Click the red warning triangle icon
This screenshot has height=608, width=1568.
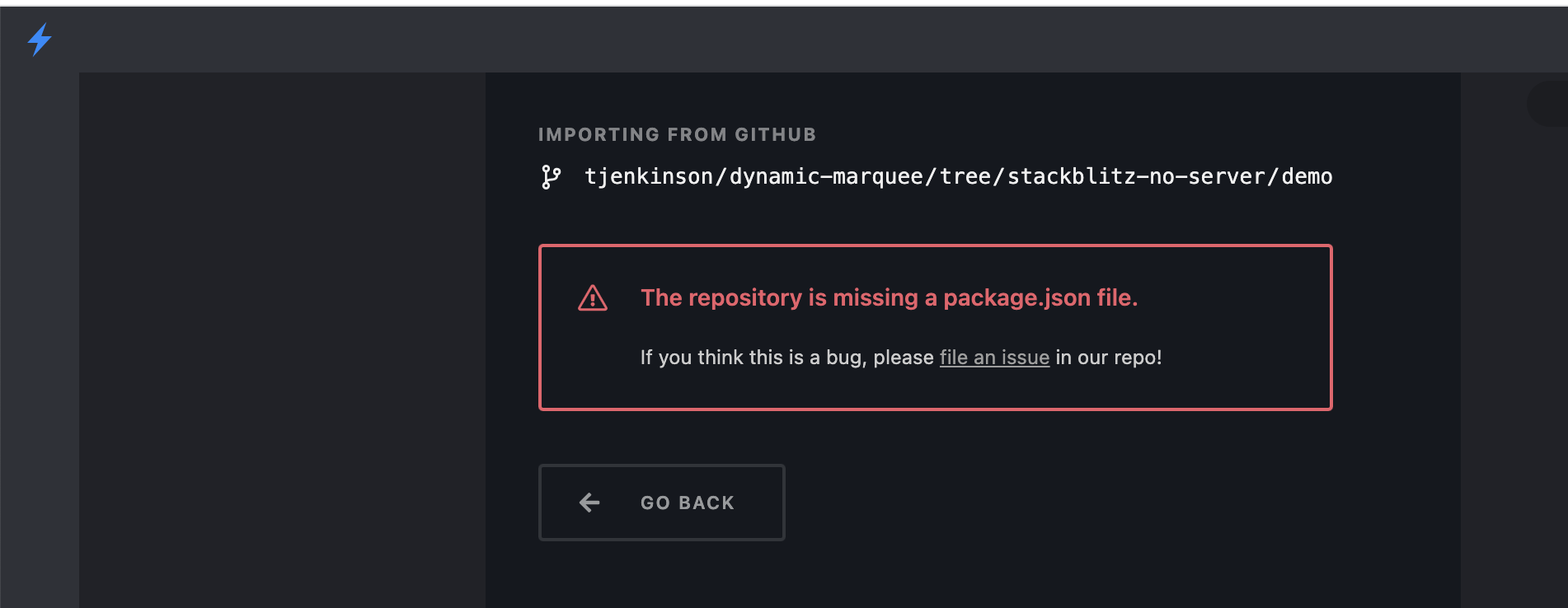coord(592,297)
